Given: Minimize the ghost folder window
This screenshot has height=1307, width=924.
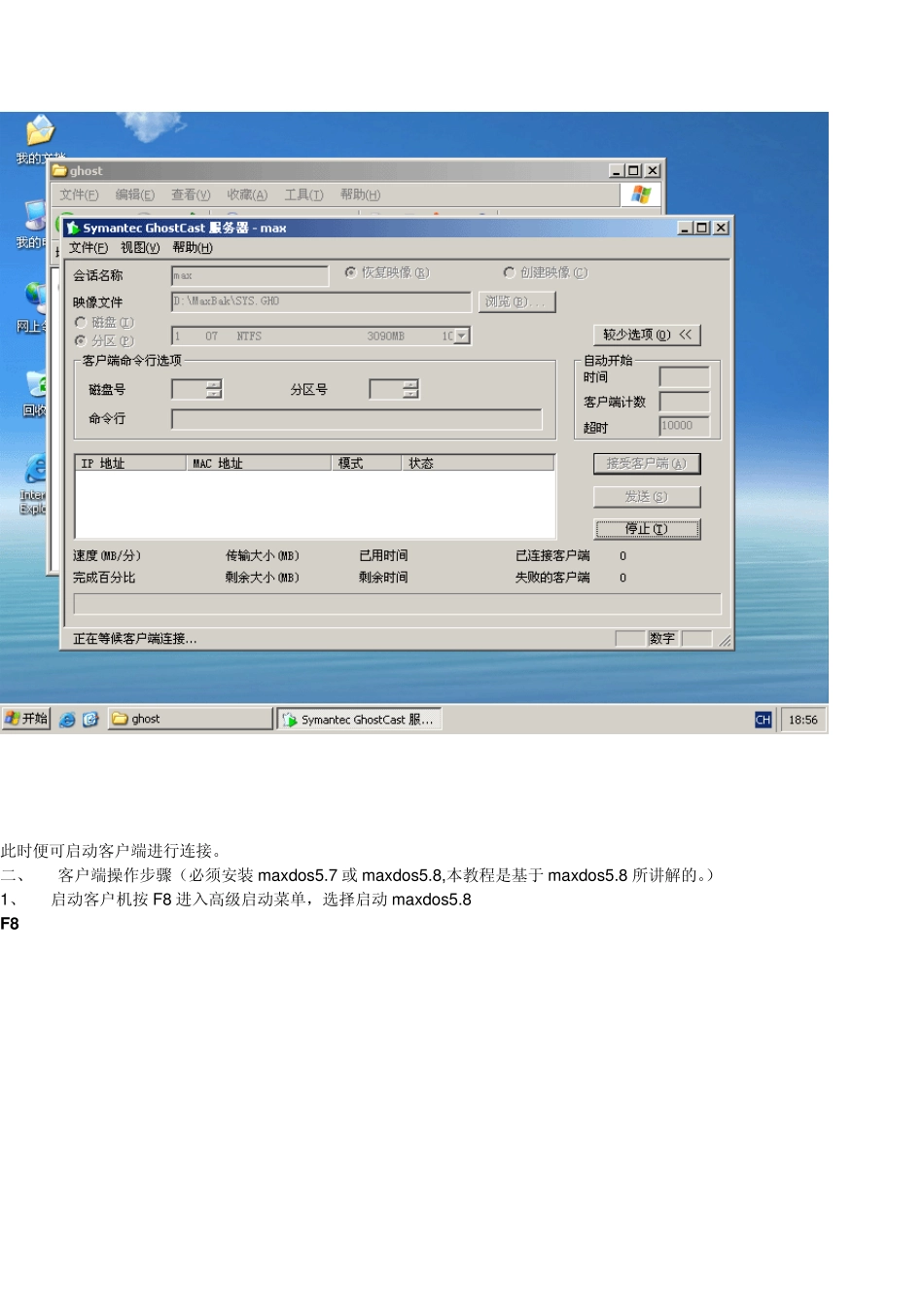Looking at the screenshot, I should [617, 171].
